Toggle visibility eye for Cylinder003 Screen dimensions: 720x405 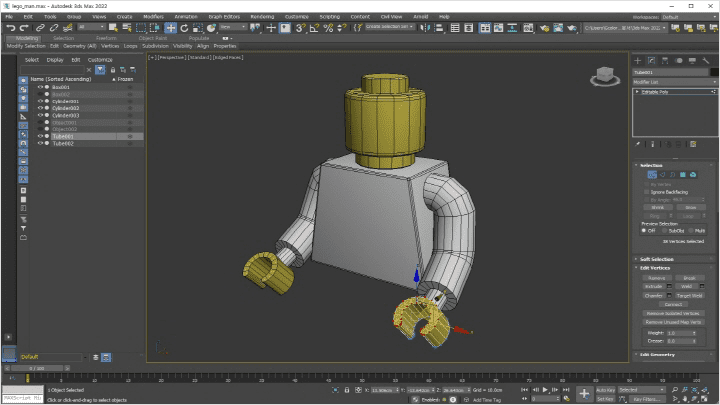(40, 115)
